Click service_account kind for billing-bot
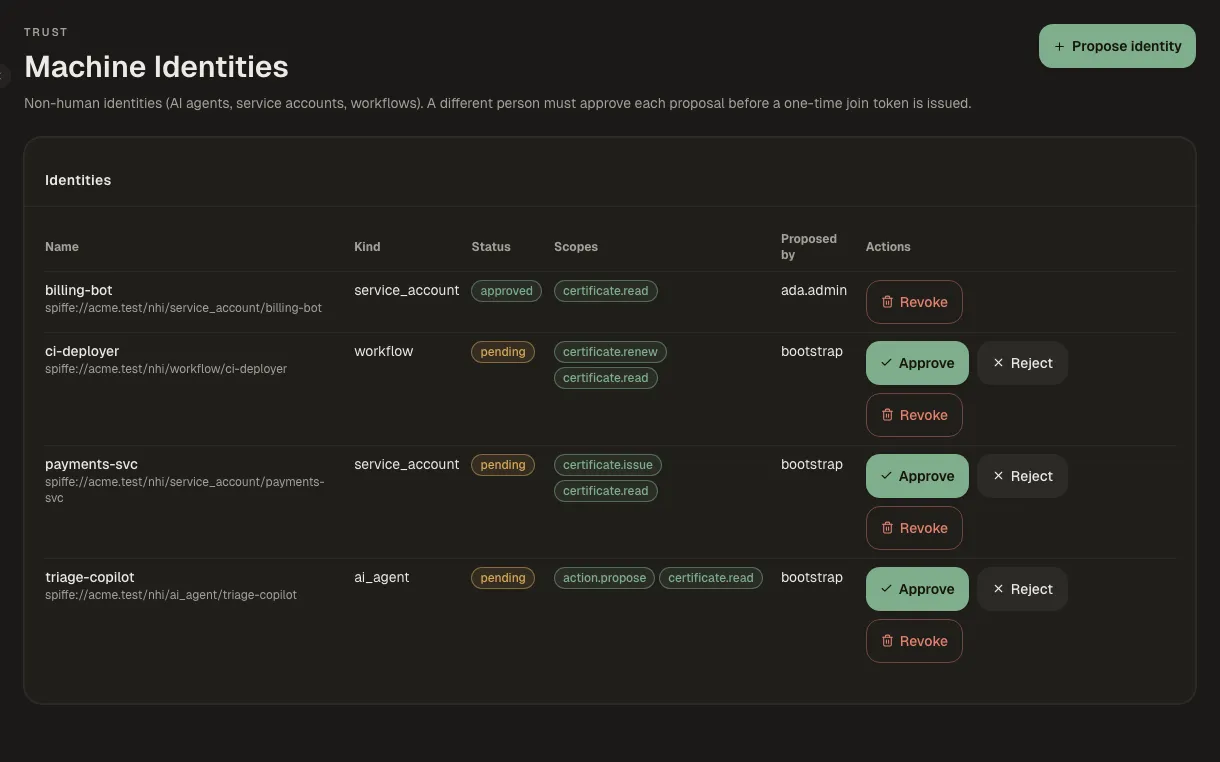The height and width of the screenshot is (762, 1220). 406,290
